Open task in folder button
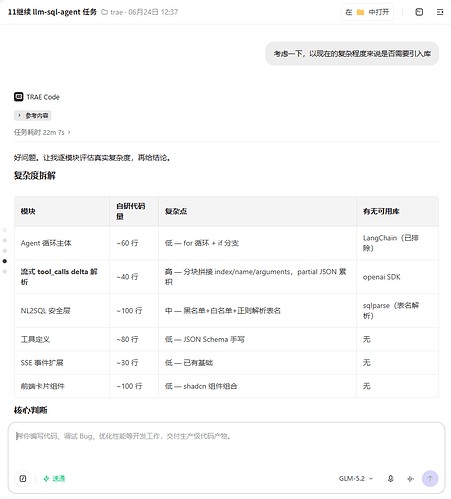 (367, 12)
